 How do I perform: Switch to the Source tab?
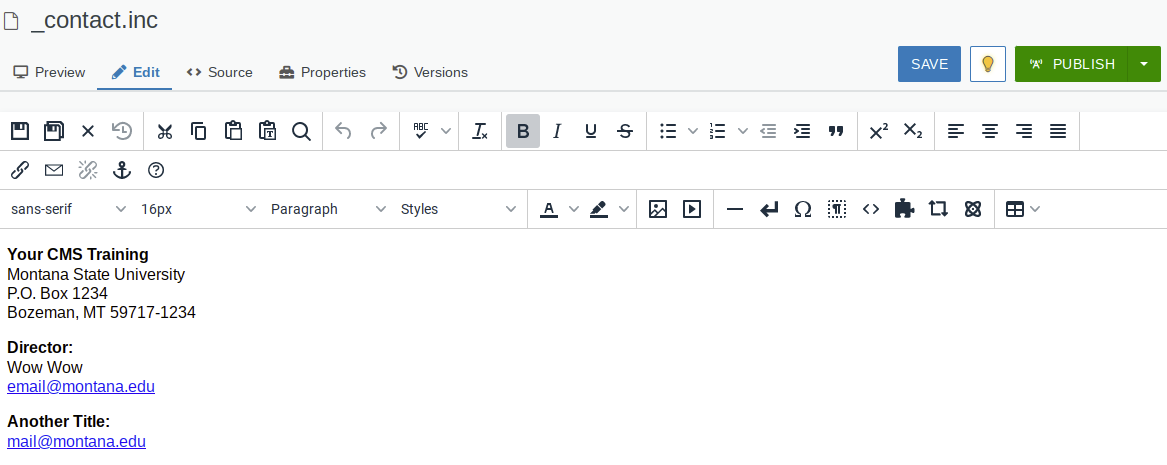(x=220, y=72)
